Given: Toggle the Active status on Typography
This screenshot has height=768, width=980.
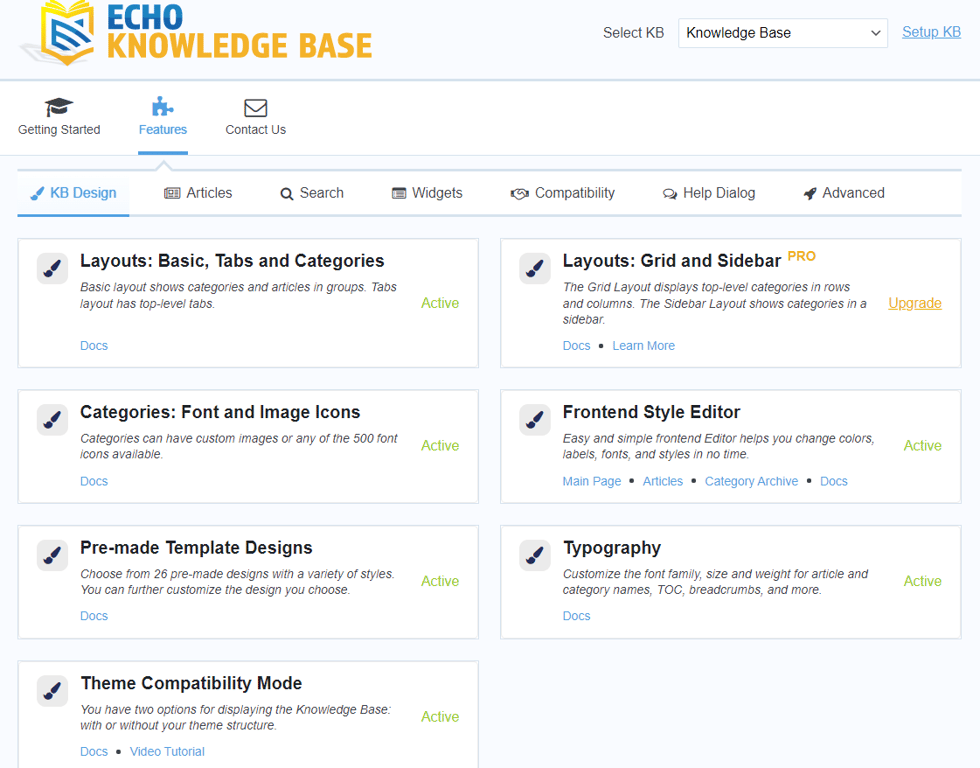Looking at the screenshot, I should pos(922,581).
